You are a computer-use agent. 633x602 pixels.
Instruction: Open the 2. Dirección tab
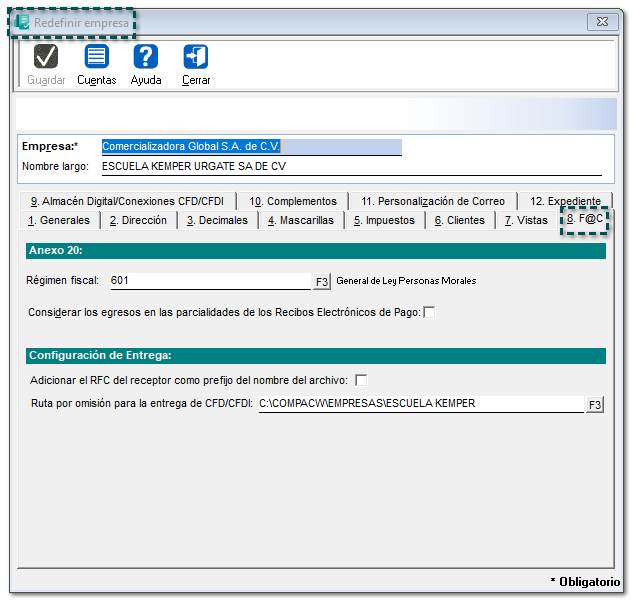coord(139,220)
